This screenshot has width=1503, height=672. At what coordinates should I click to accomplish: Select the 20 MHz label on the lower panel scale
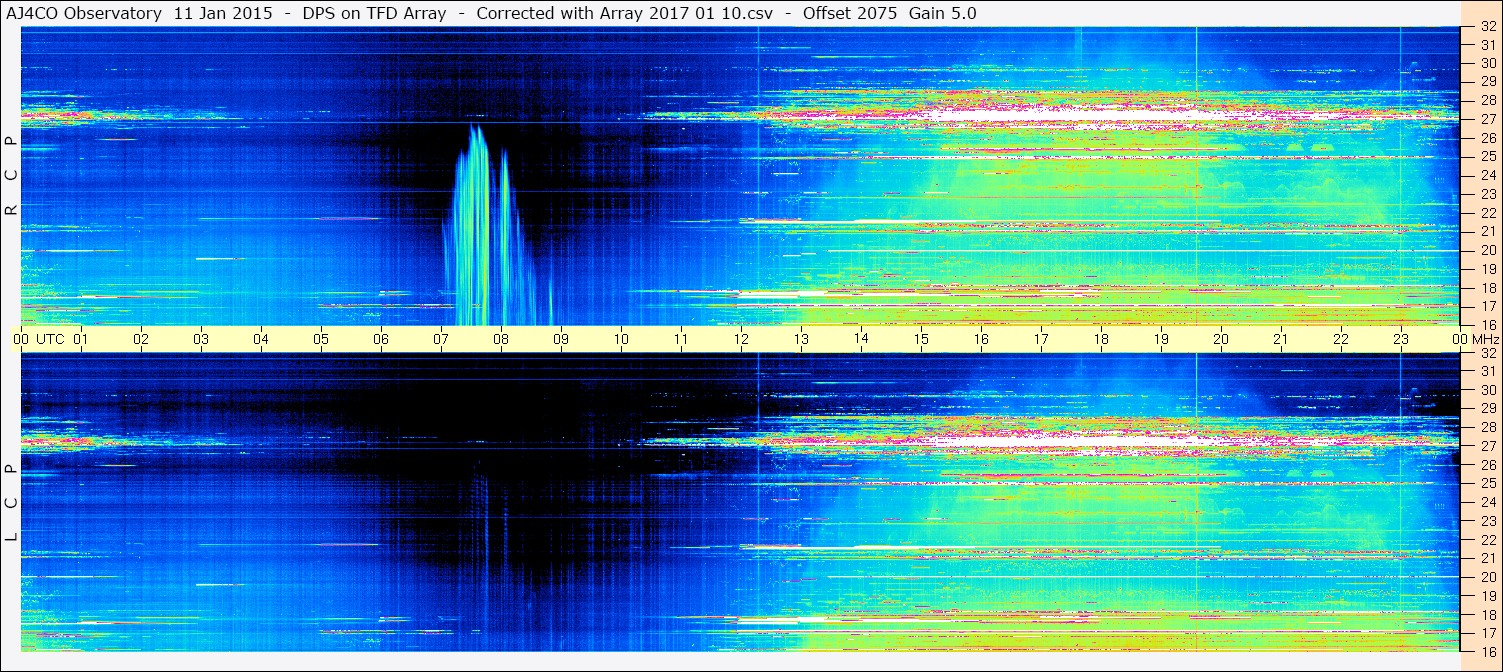1487,577
